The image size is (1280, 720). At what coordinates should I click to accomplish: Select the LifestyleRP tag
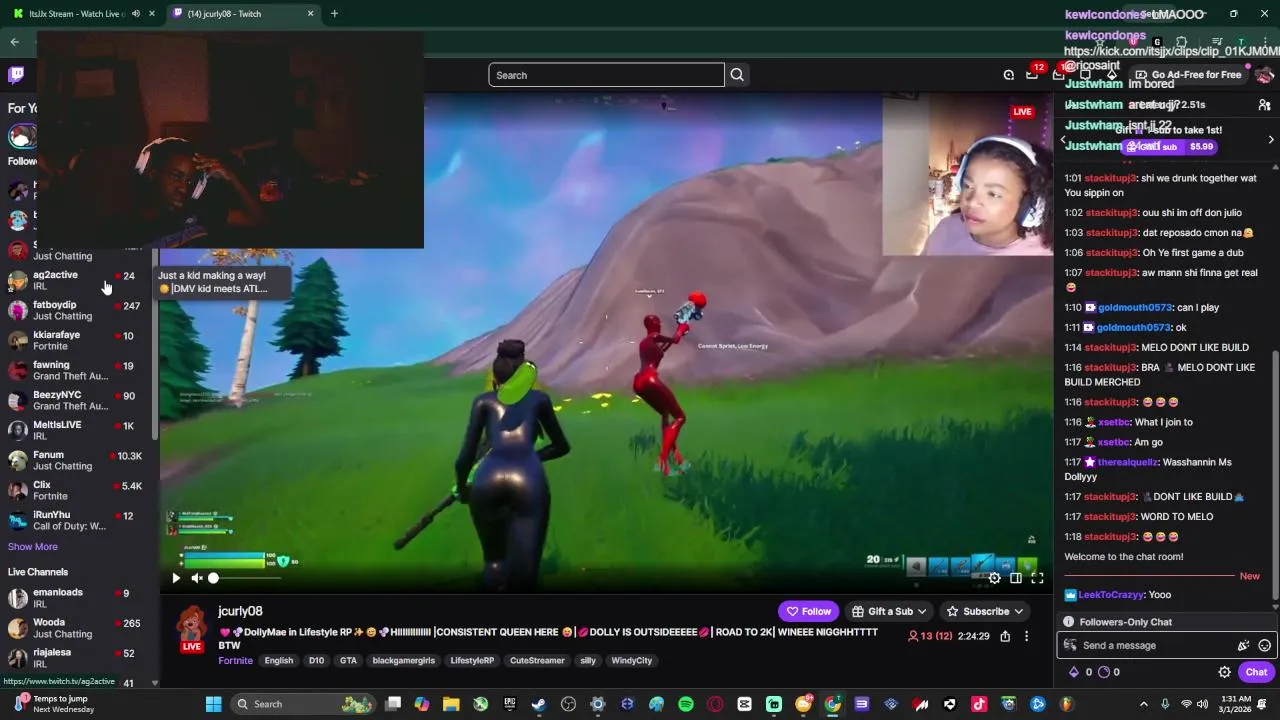(472, 661)
